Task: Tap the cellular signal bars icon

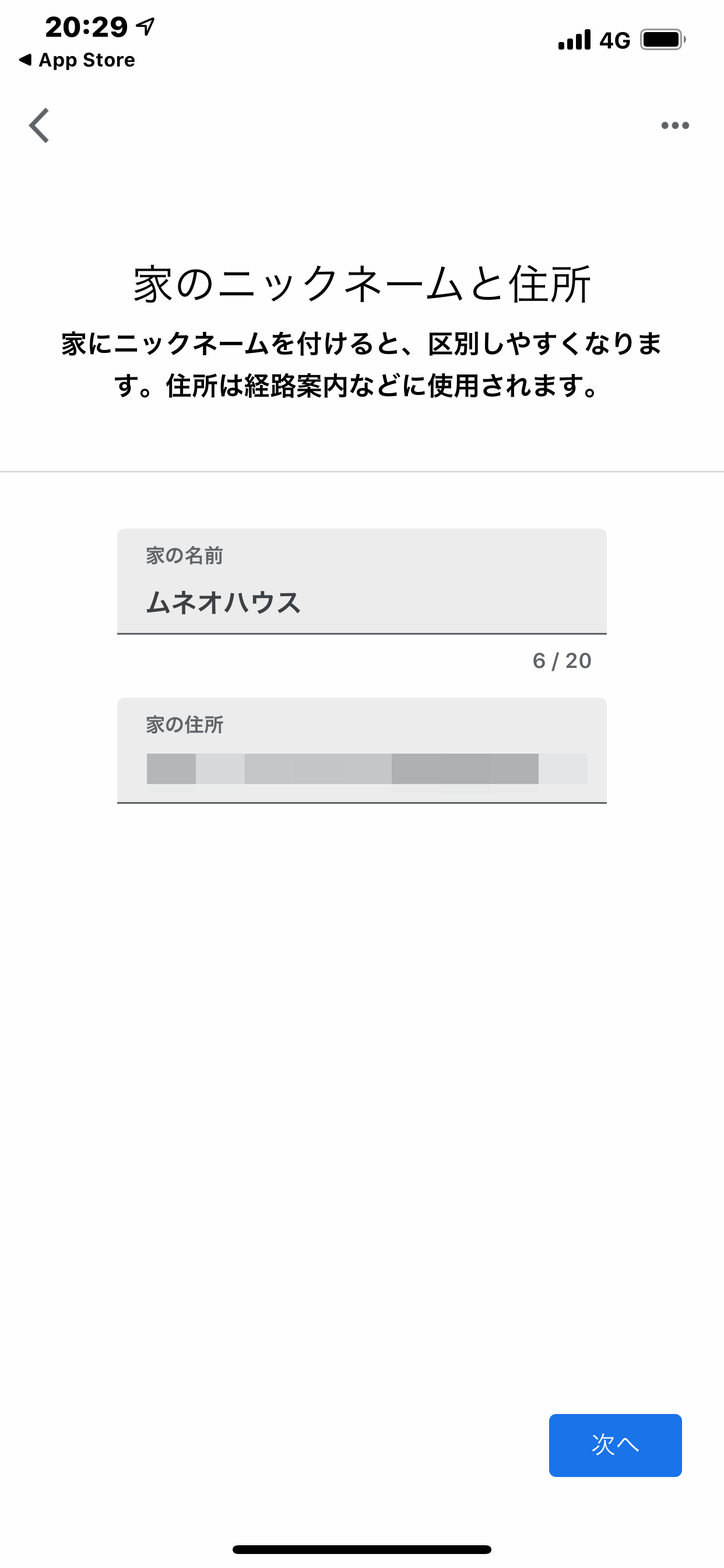Action: [x=574, y=40]
